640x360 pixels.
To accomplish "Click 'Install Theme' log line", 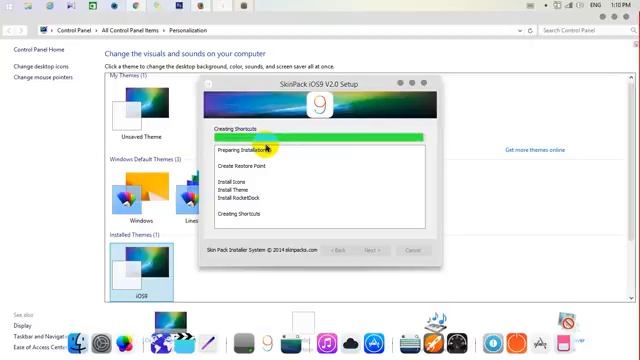I will [x=233, y=190].
